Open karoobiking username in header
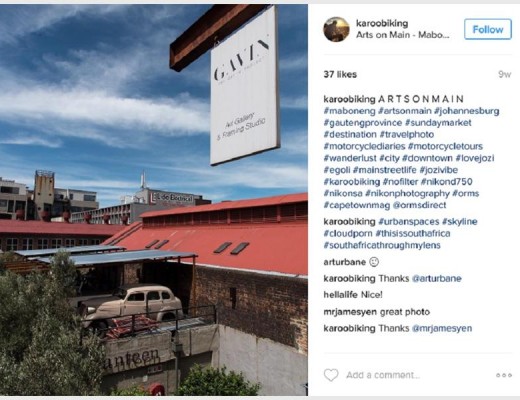The height and width of the screenshot is (400, 520). (382, 23)
